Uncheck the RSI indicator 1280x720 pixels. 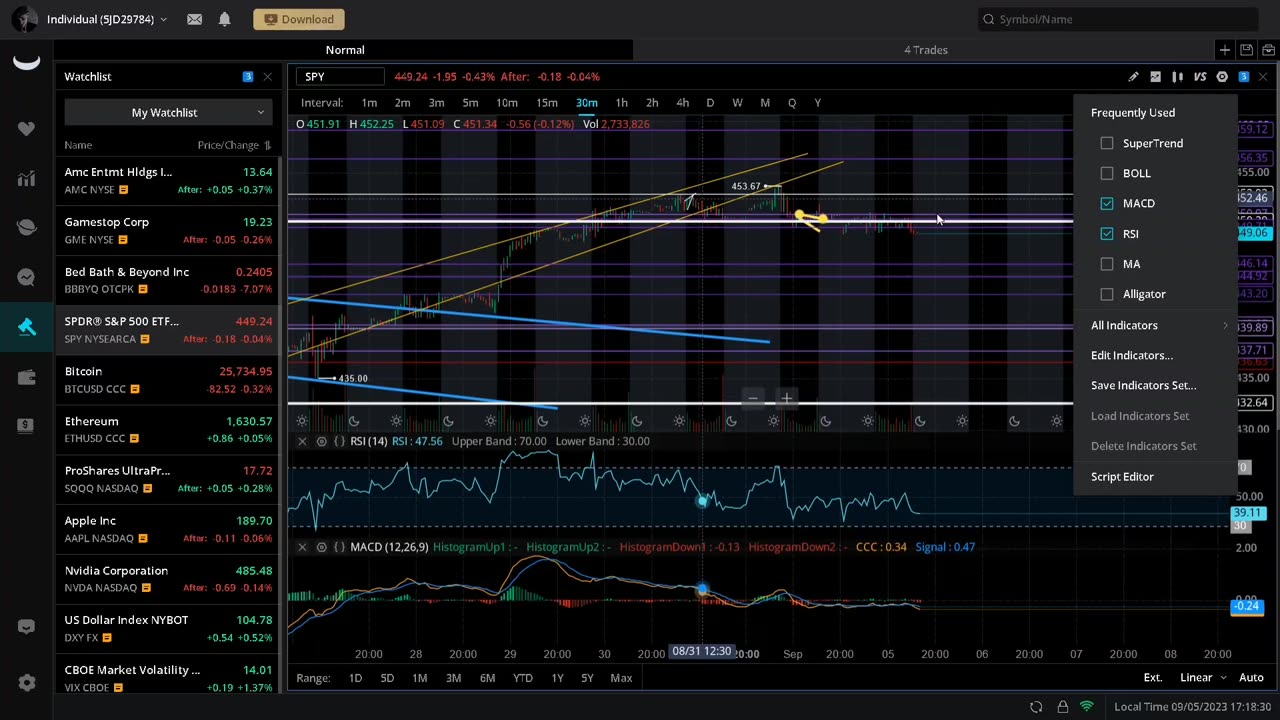pyautogui.click(x=1107, y=233)
